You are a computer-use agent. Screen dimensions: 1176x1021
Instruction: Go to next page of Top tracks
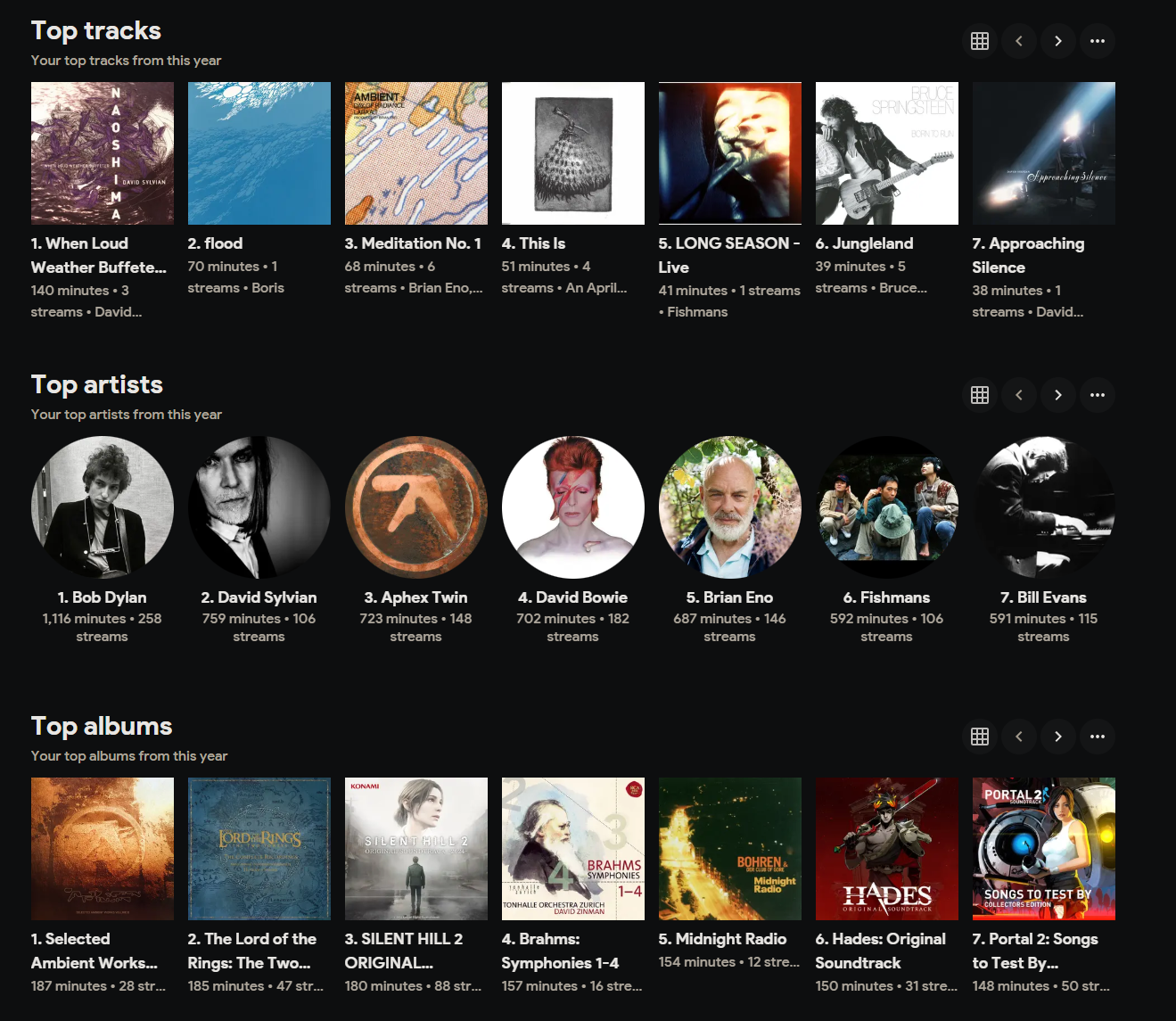click(x=1058, y=41)
